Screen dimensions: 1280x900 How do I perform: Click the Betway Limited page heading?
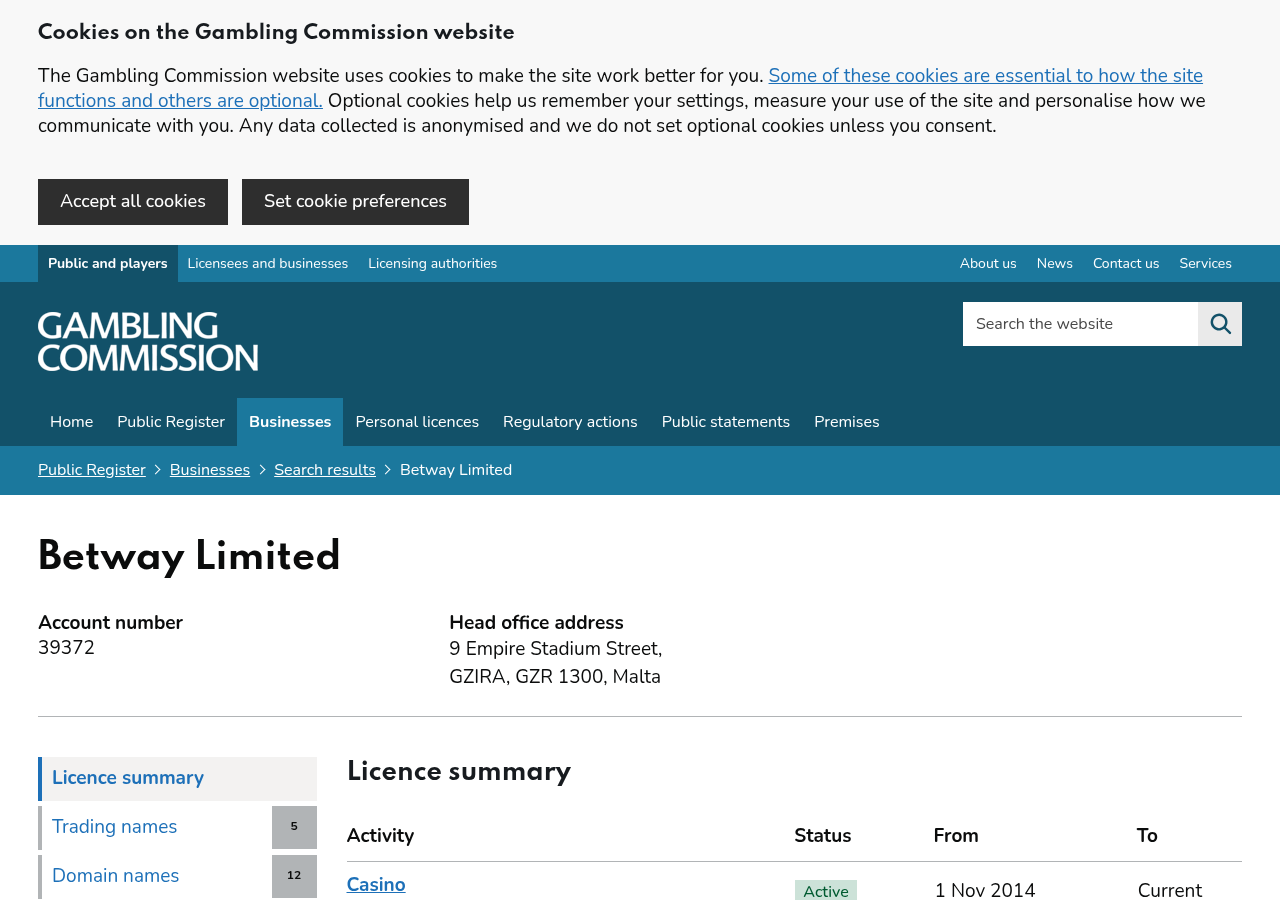pyautogui.click(x=189, y=557)
